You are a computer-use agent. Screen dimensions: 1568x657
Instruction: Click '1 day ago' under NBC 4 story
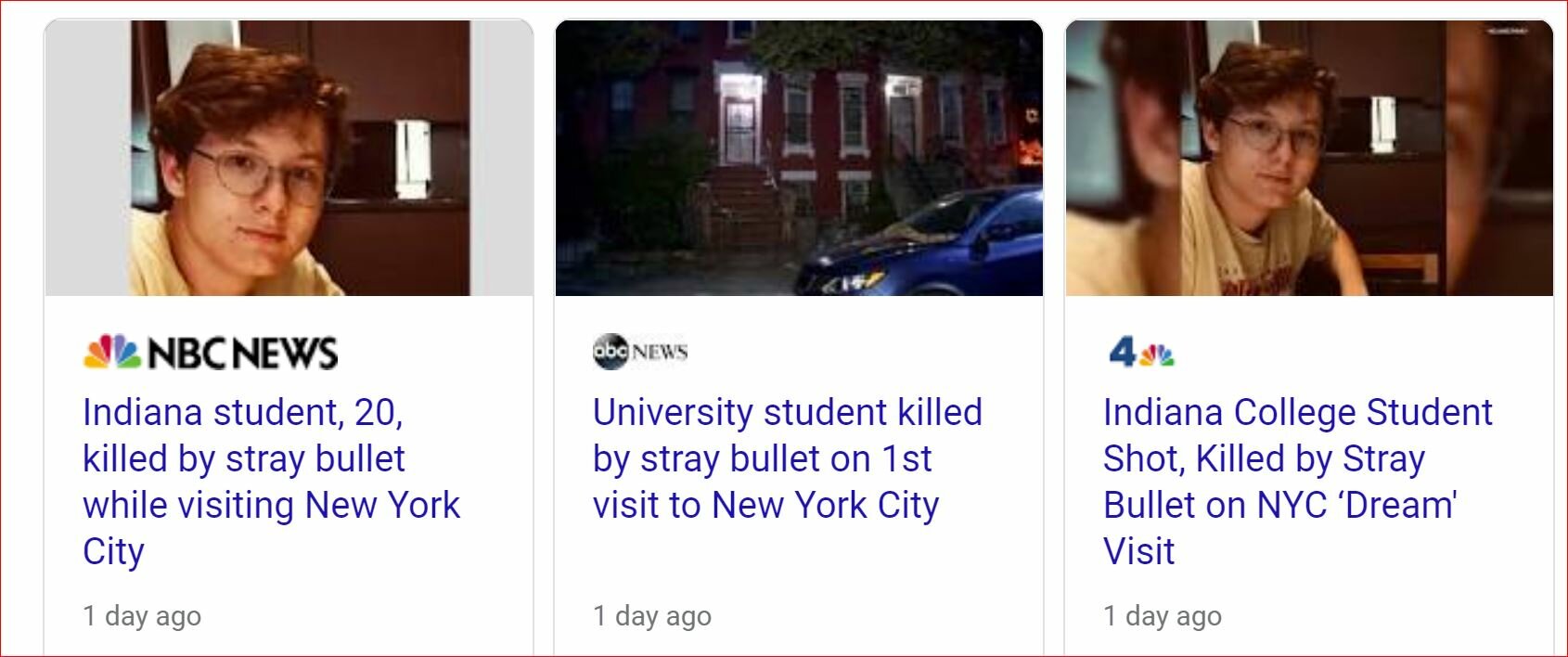pos(1163,615)
